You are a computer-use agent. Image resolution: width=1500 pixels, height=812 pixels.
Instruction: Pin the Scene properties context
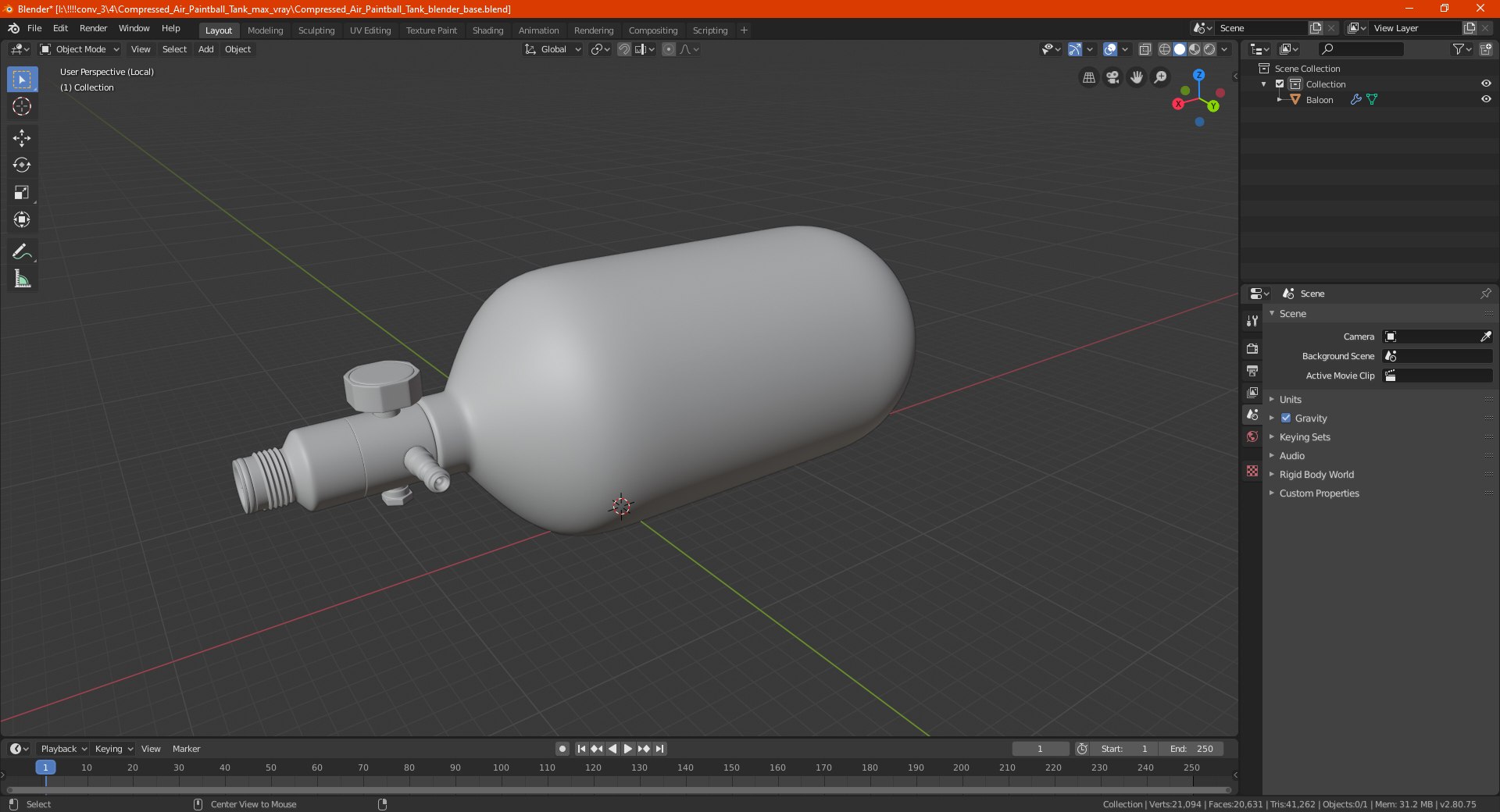click(x=1485, y=294)
